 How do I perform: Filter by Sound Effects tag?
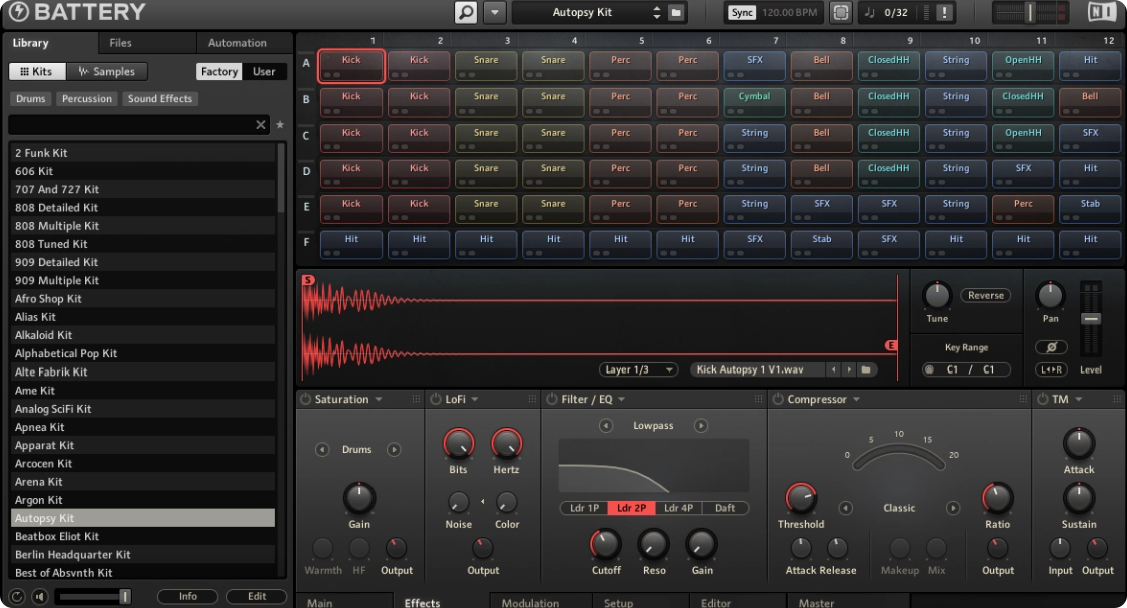point(160,98)
